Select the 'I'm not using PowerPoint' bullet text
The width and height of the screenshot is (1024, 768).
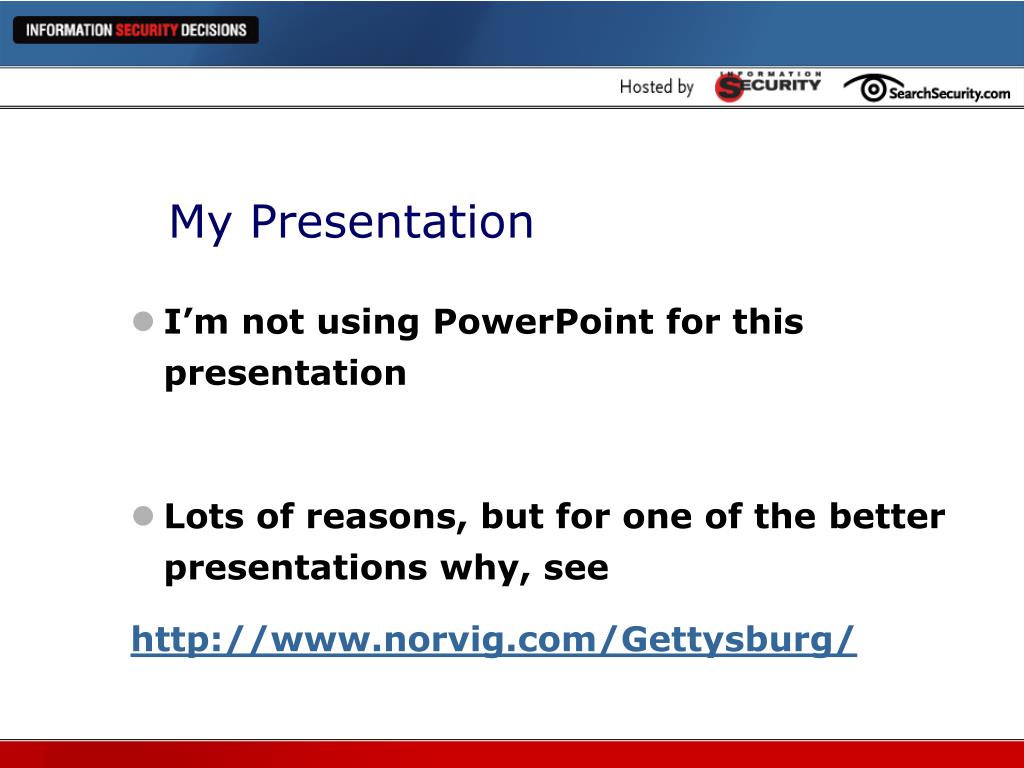[x=483, y=347]
